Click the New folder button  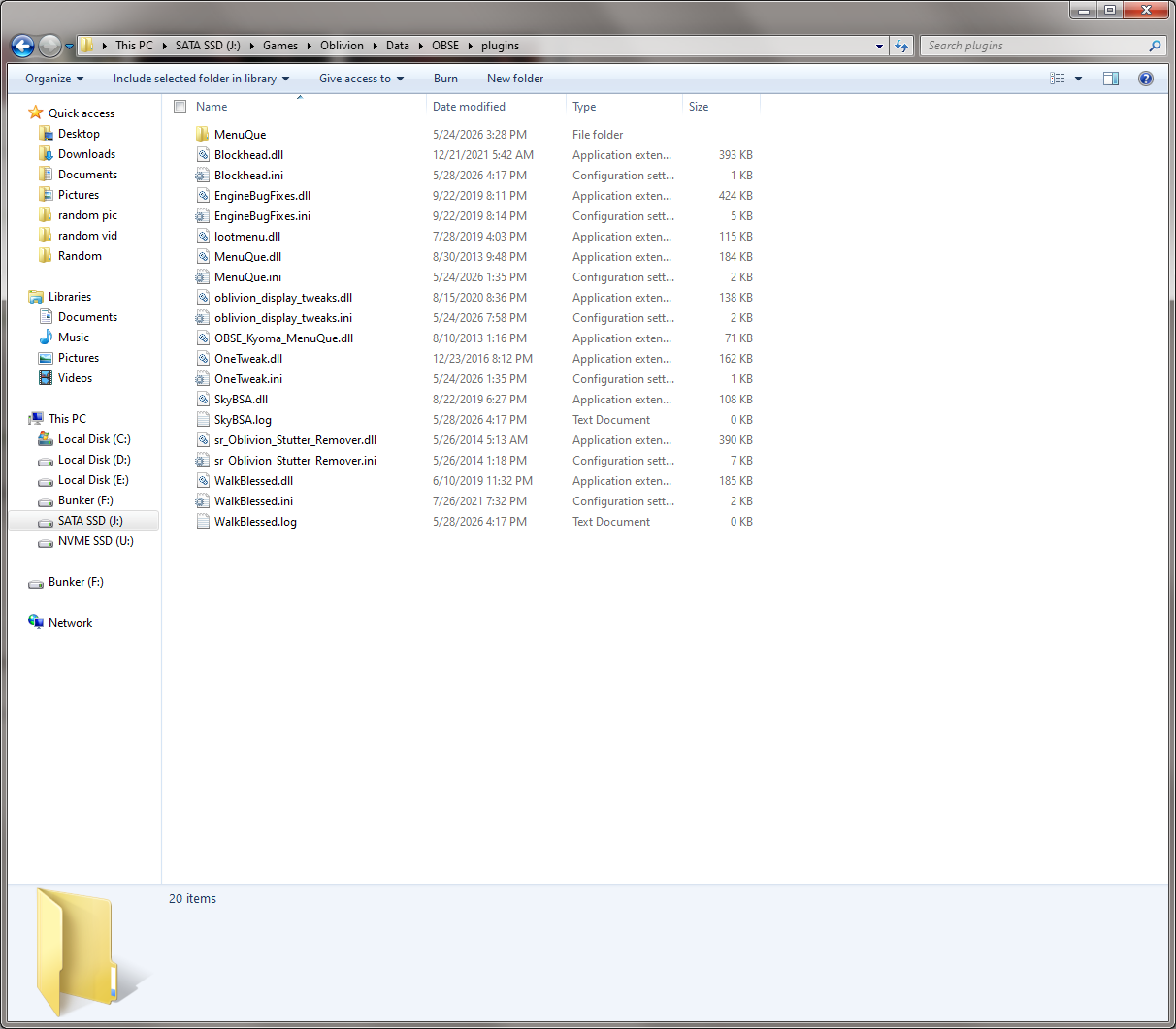(515, 79)
